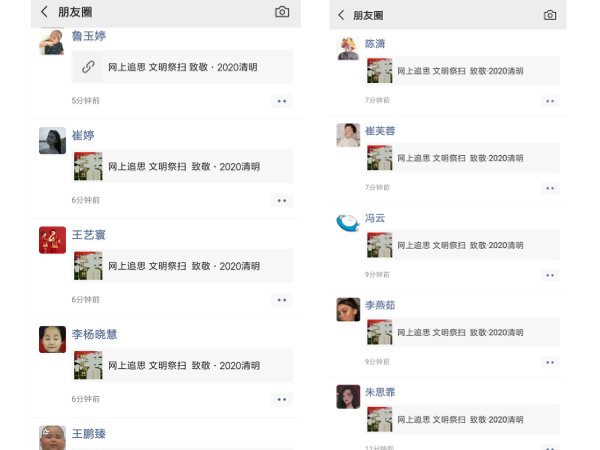This screenshot has width=600, height=450.
Task: Open 崔婷's profile avatar
Action: 52,141
